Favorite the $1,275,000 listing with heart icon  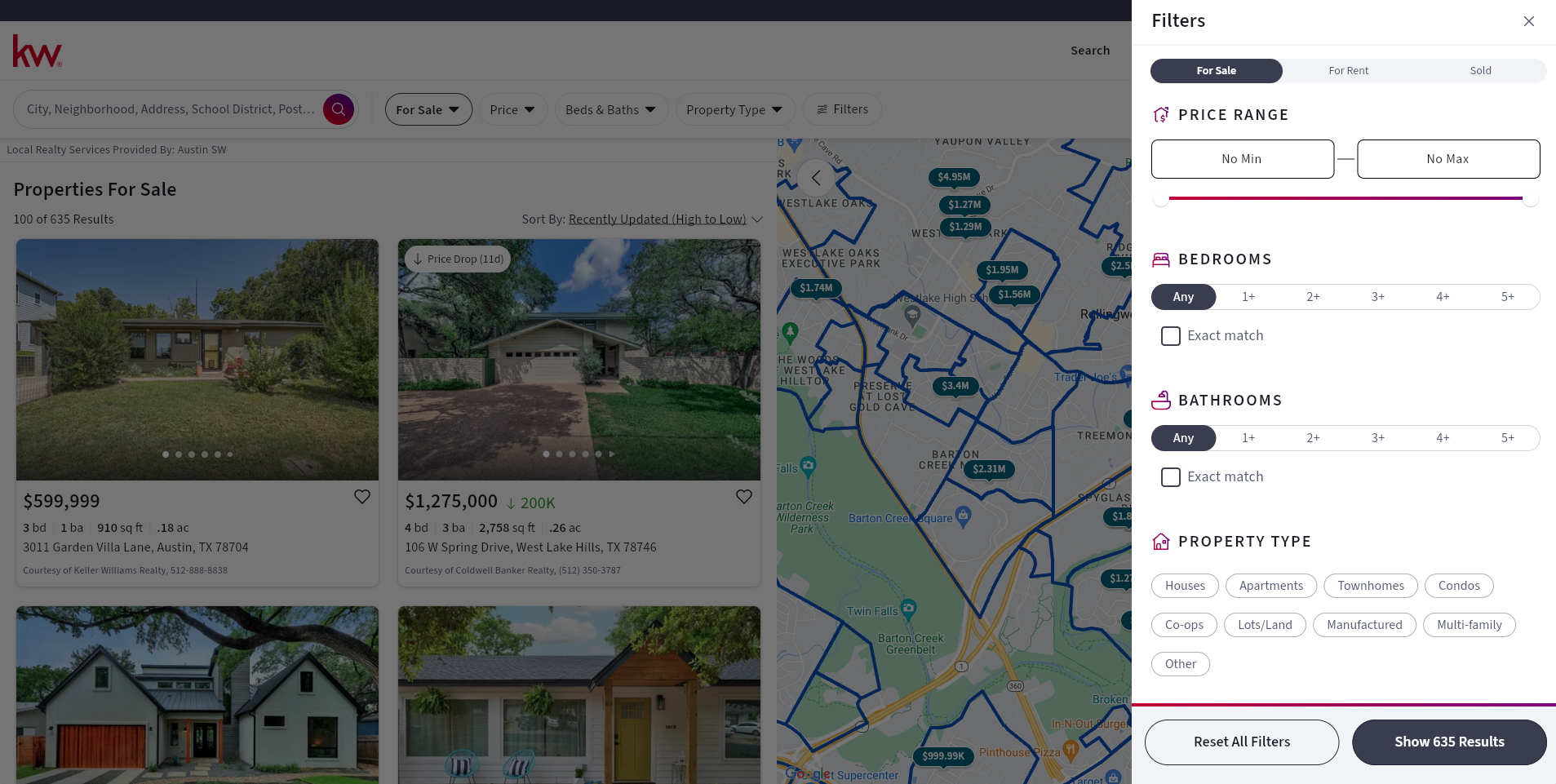(744, 497)
